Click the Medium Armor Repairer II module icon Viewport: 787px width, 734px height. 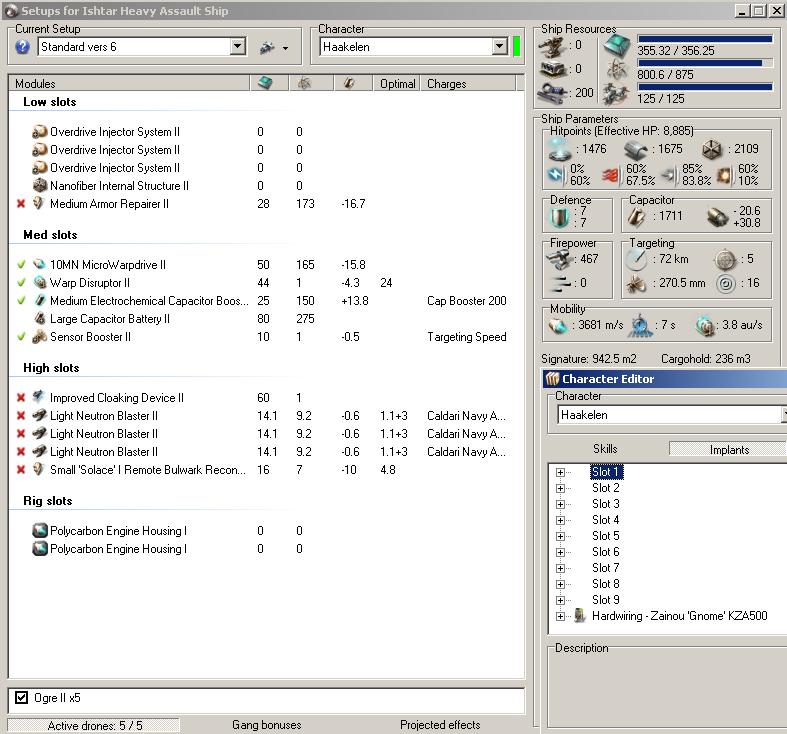coord(40,204)
